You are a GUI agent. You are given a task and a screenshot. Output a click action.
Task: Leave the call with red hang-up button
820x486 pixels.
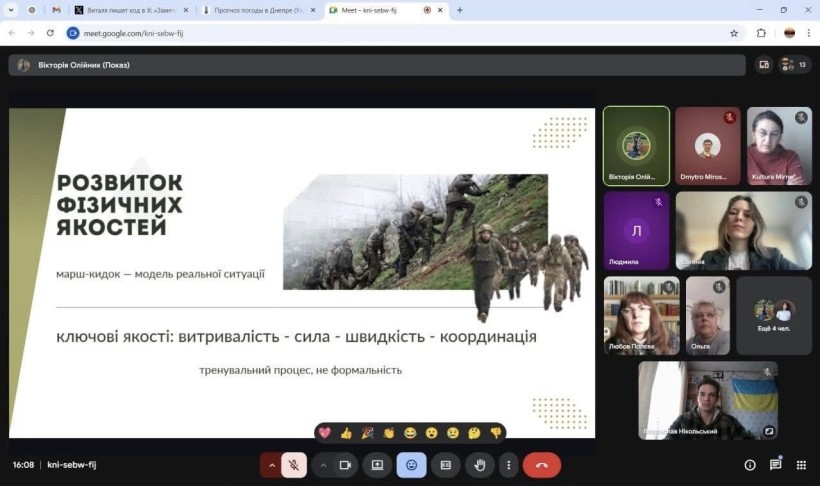542,465
